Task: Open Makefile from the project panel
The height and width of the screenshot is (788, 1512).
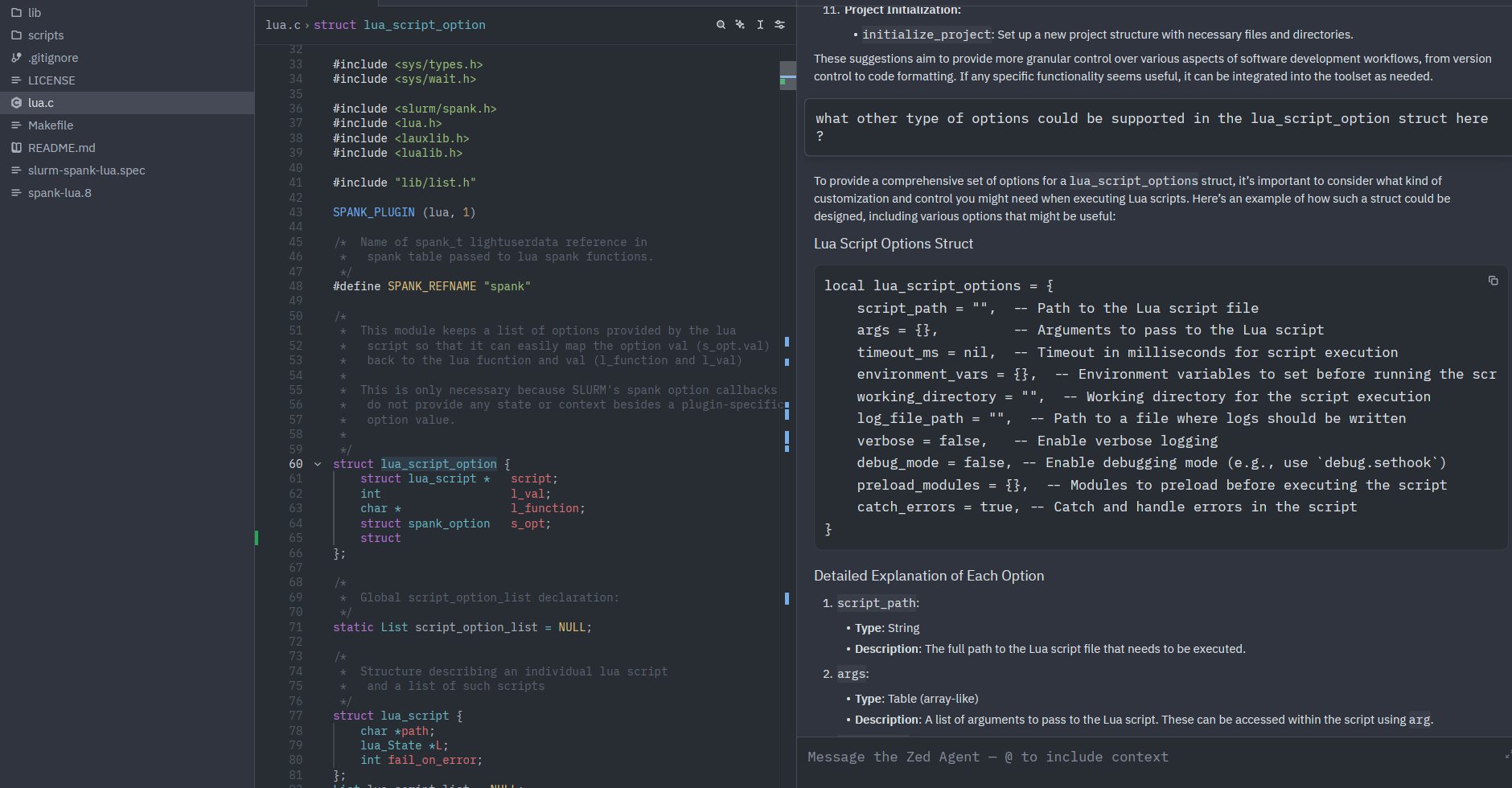Action: [x=50, y=125]
